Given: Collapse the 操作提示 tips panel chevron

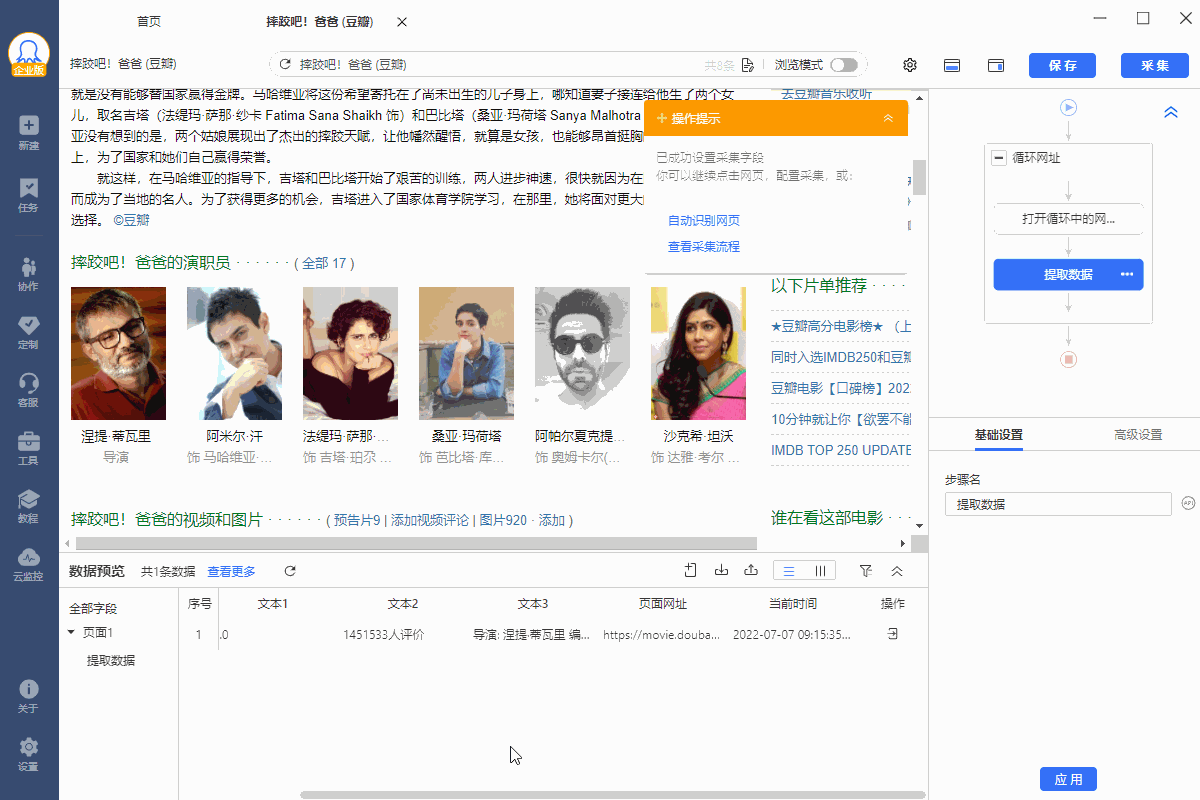Looking at the screenshot, I should [888, 118].
